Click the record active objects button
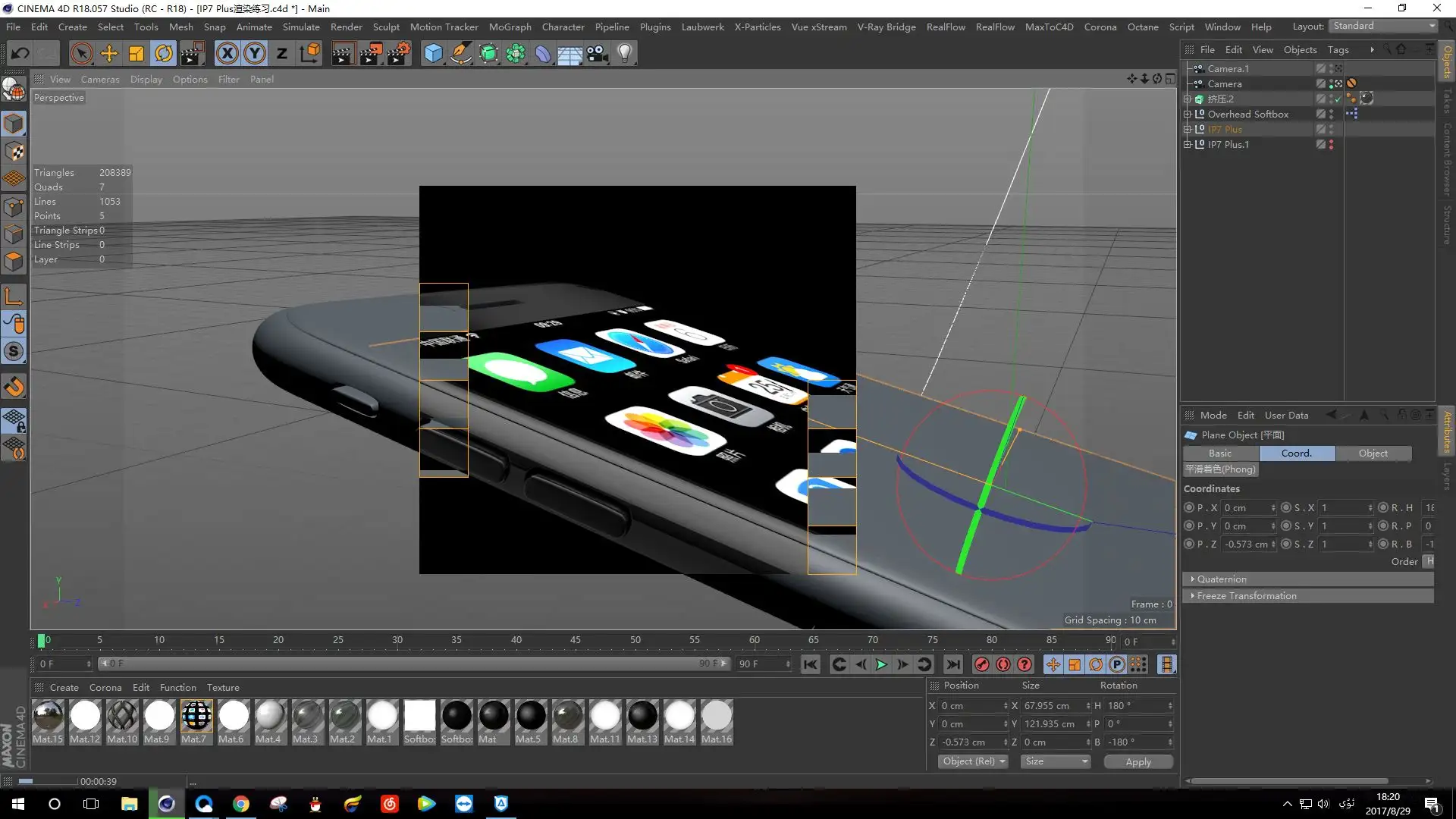The image size is (1456, 819). tap(981, 664)
